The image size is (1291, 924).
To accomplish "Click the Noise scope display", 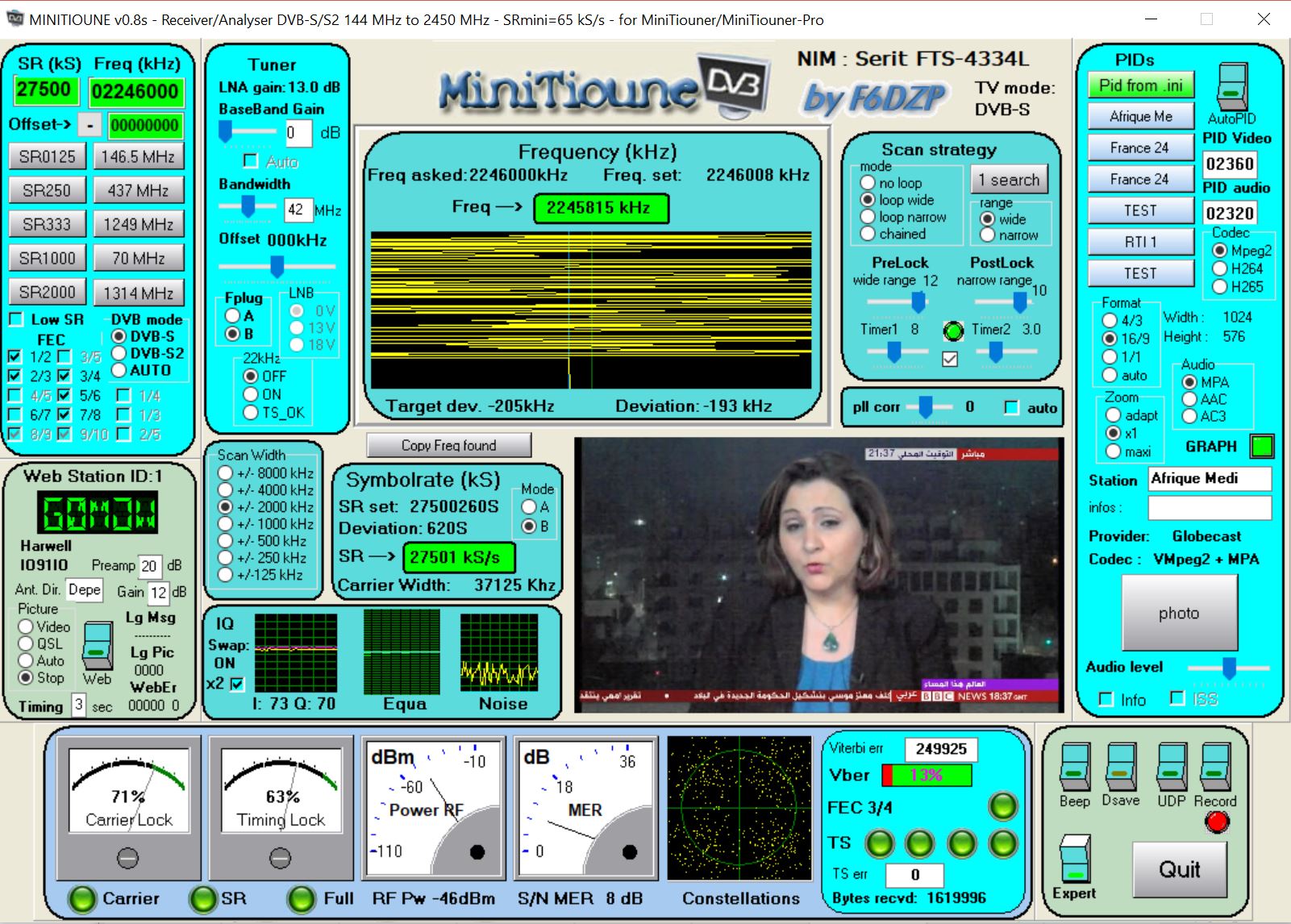I will point(498,652).
